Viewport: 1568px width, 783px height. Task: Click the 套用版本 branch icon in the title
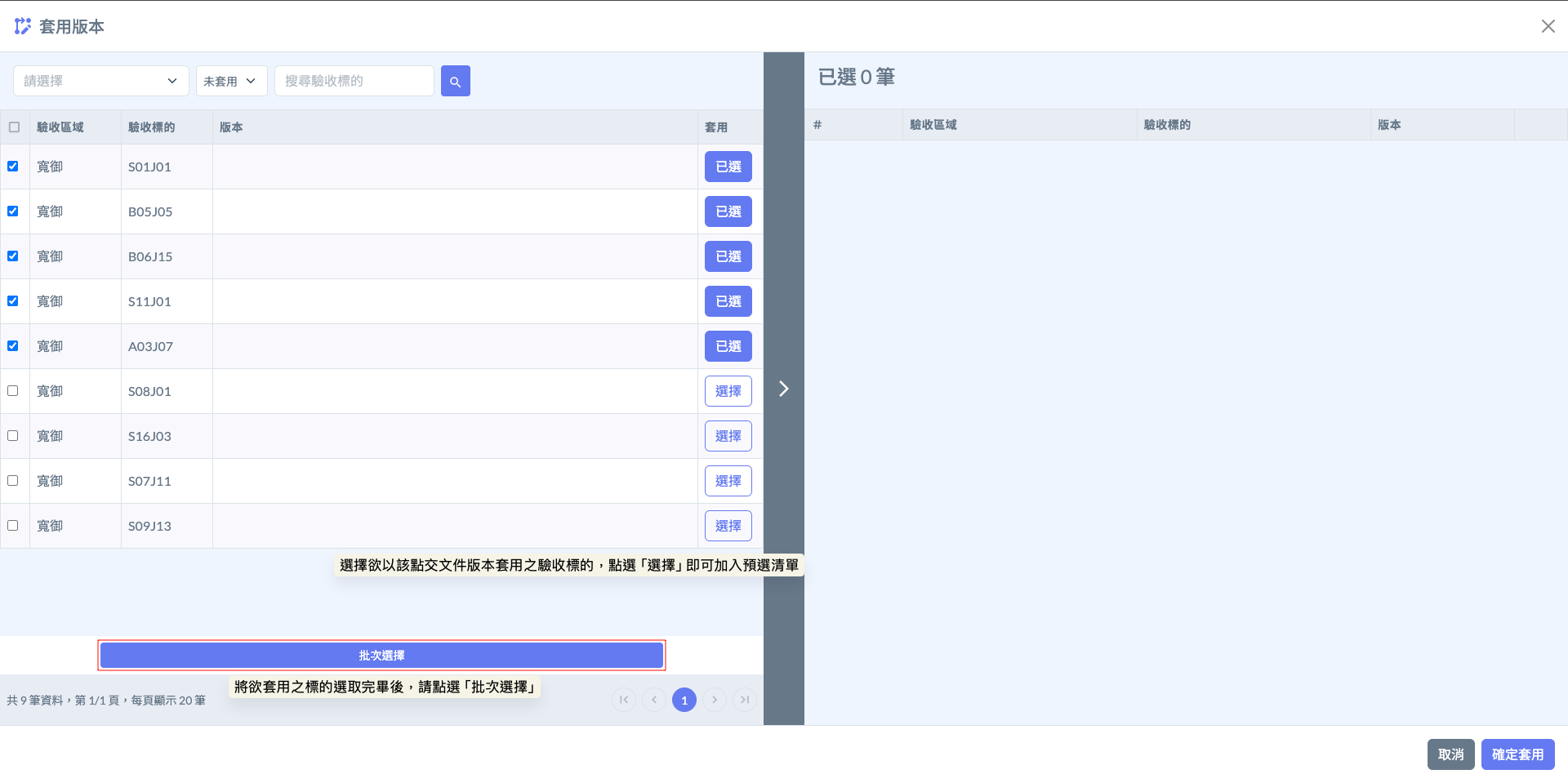23,26
